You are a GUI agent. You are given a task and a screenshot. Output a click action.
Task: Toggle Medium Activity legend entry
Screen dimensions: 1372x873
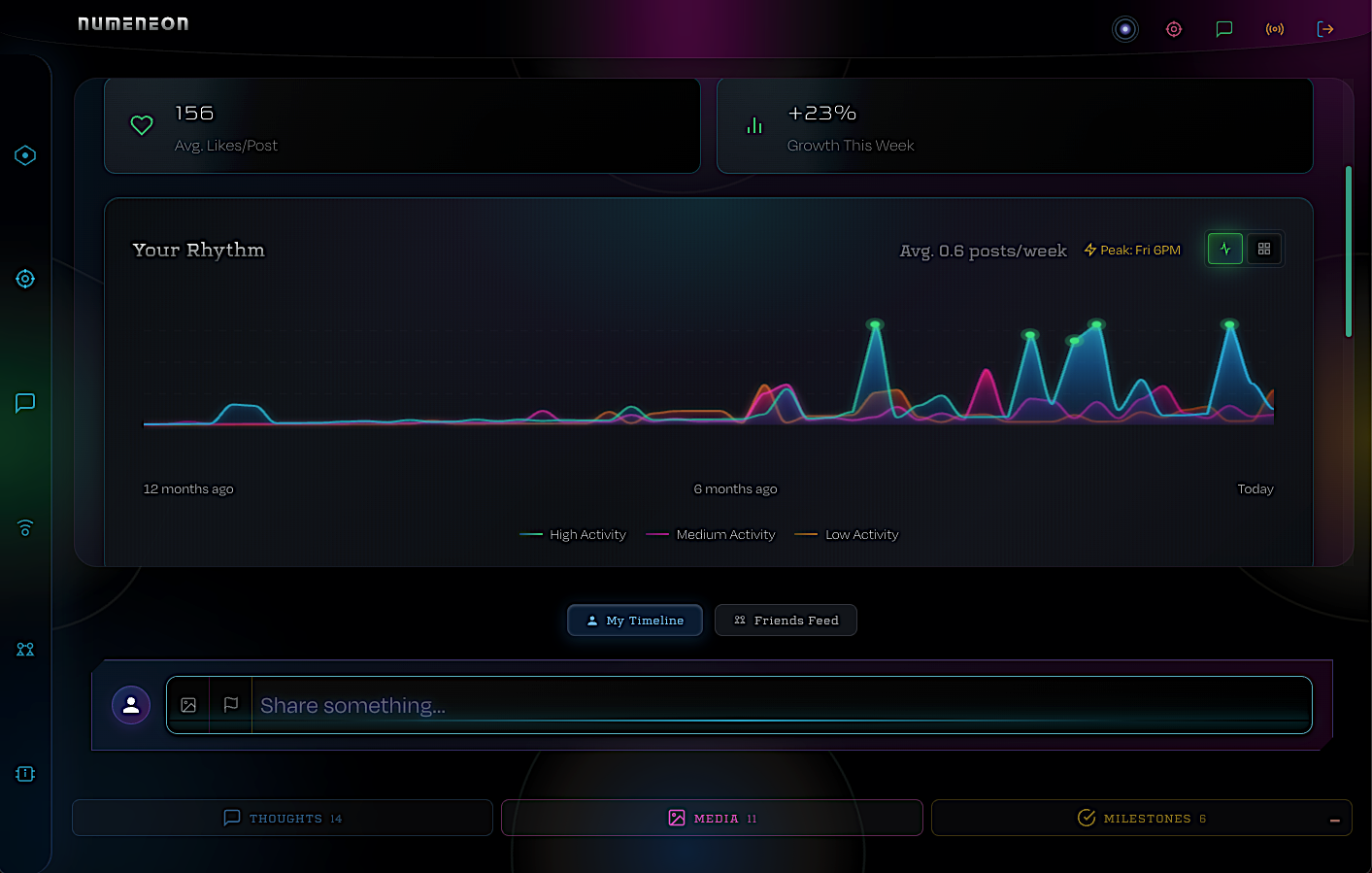click(711, 535)
